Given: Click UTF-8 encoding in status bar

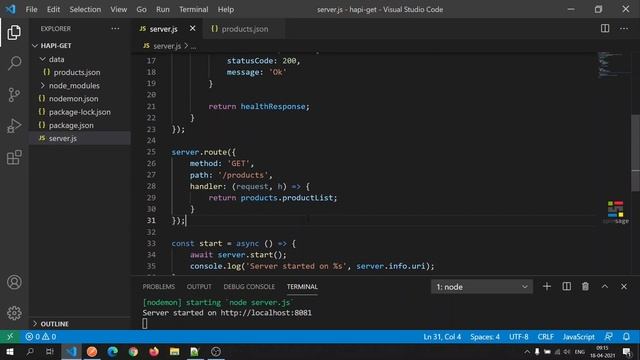Looking at the screenshot, I should click(x=518, y=337).
